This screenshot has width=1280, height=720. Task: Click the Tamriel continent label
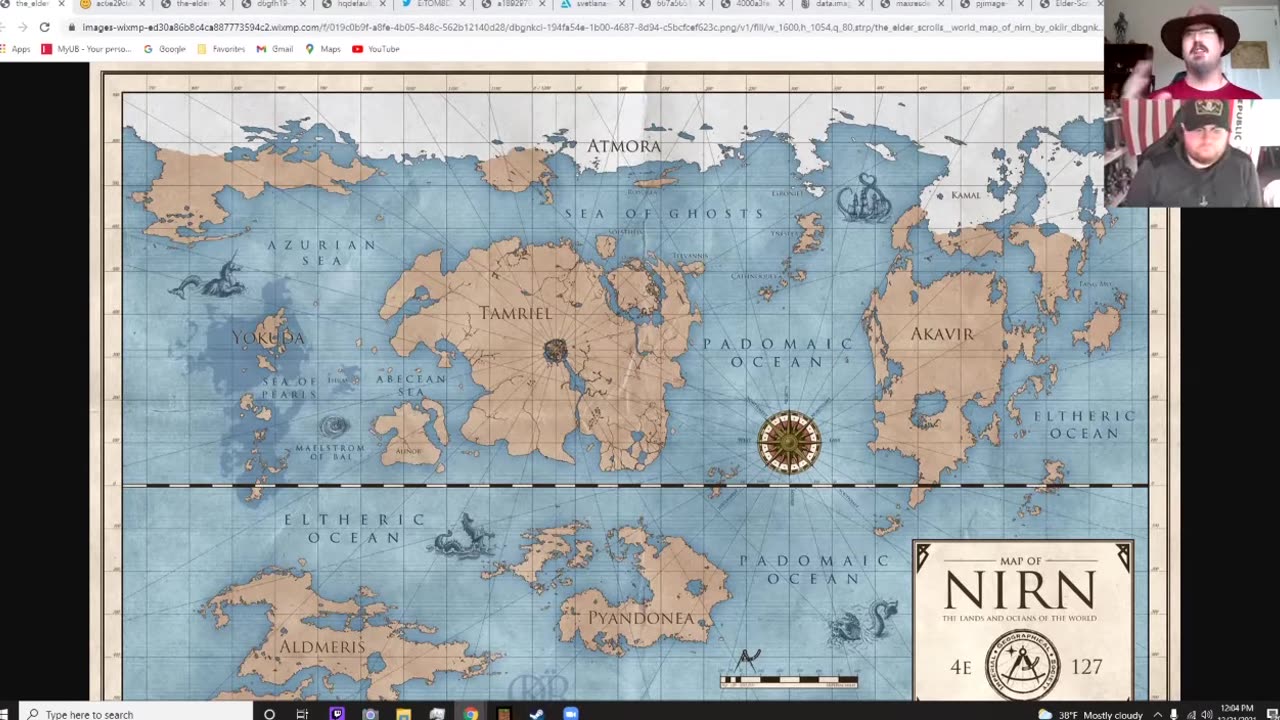[x=516, y=313]
